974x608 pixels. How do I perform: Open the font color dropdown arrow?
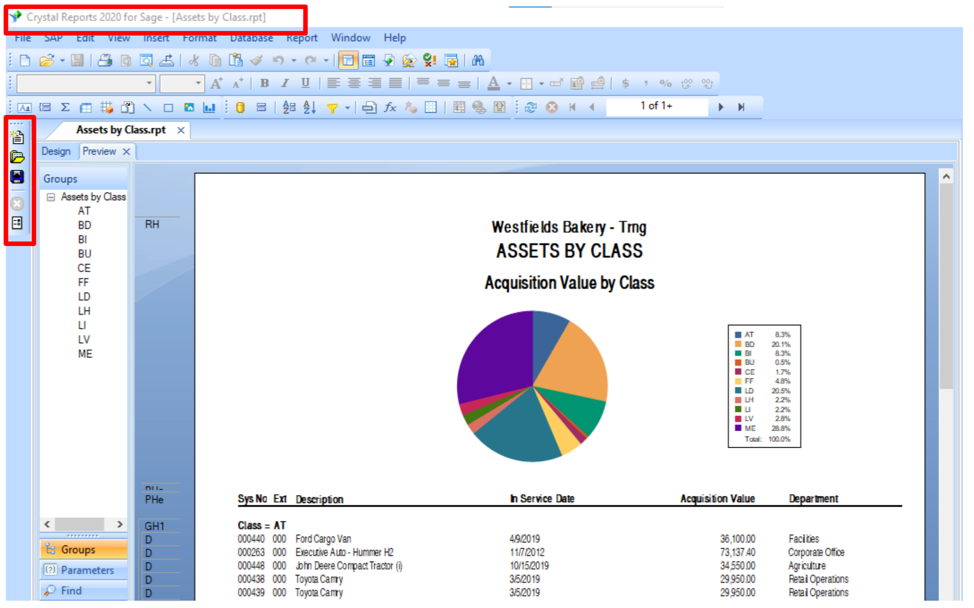tap(509, 83)
